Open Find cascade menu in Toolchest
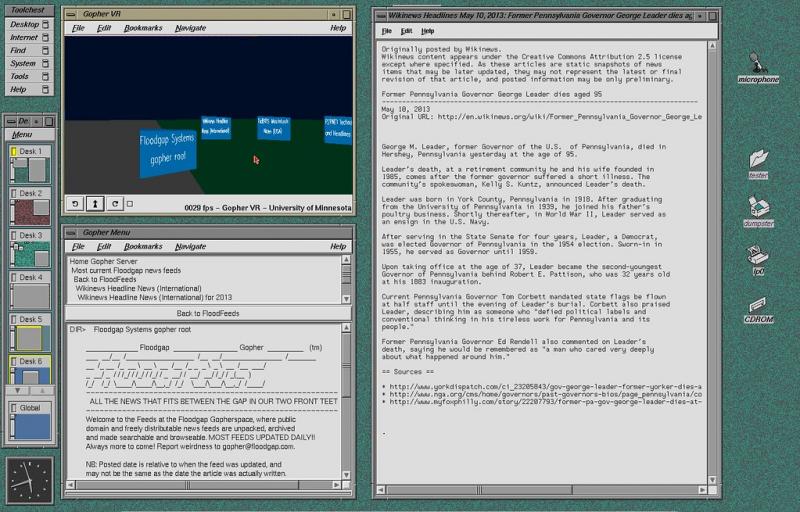This screenshot has width=800, height=512. tap(29, 50)
